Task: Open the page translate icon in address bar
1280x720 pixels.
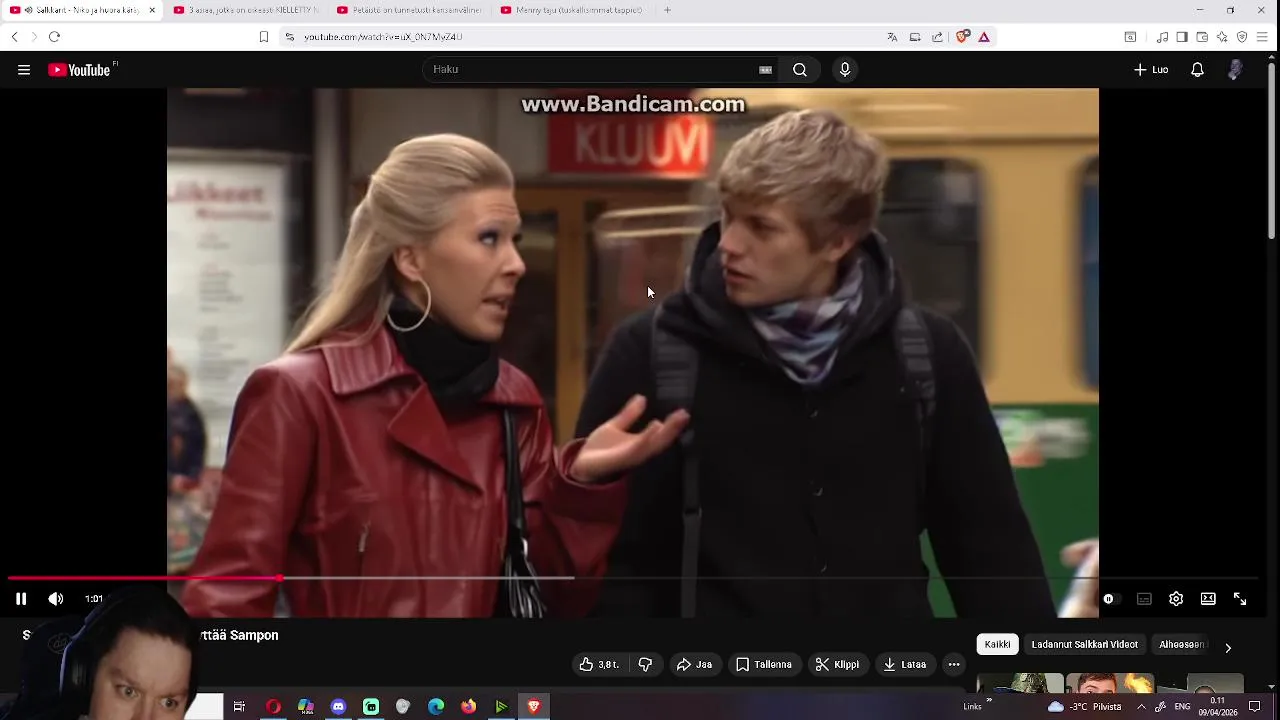Action: (892, 37)
